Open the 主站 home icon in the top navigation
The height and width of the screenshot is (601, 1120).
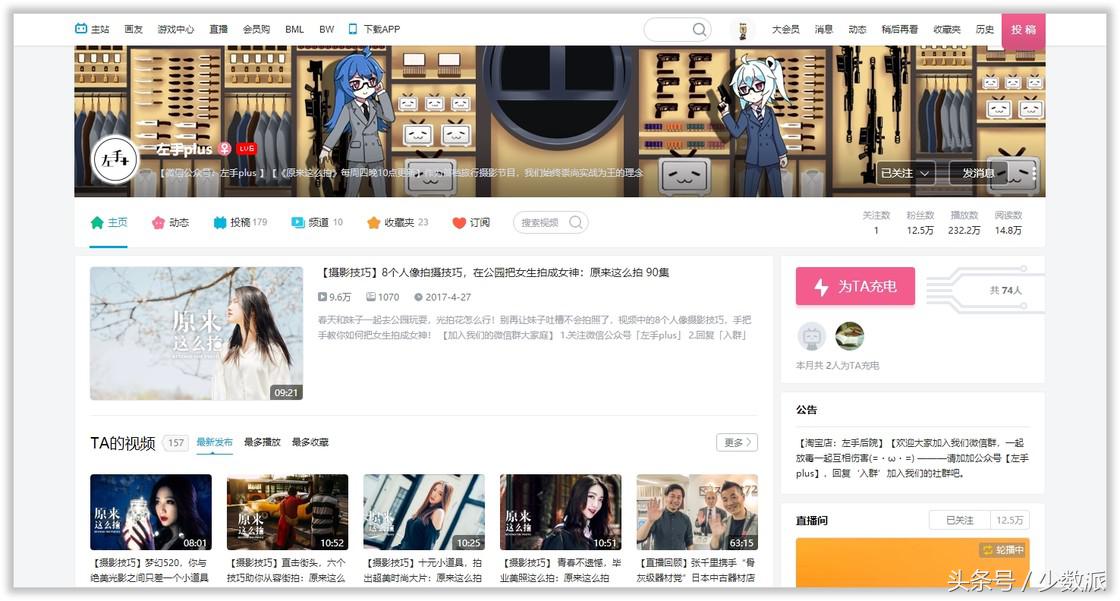pos(81,29)
